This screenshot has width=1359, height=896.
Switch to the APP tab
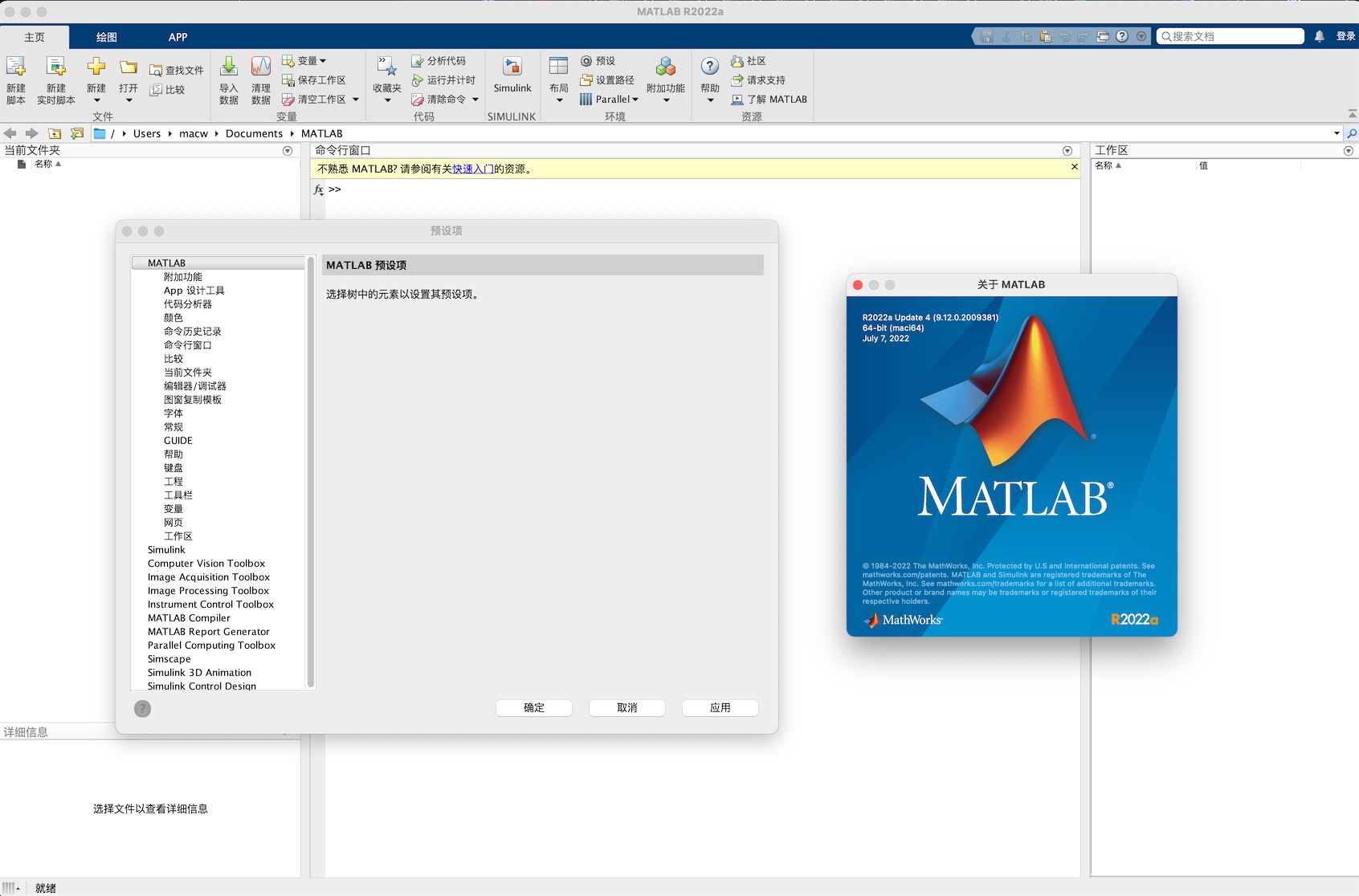pyautogui.click(x=178, y=37)
